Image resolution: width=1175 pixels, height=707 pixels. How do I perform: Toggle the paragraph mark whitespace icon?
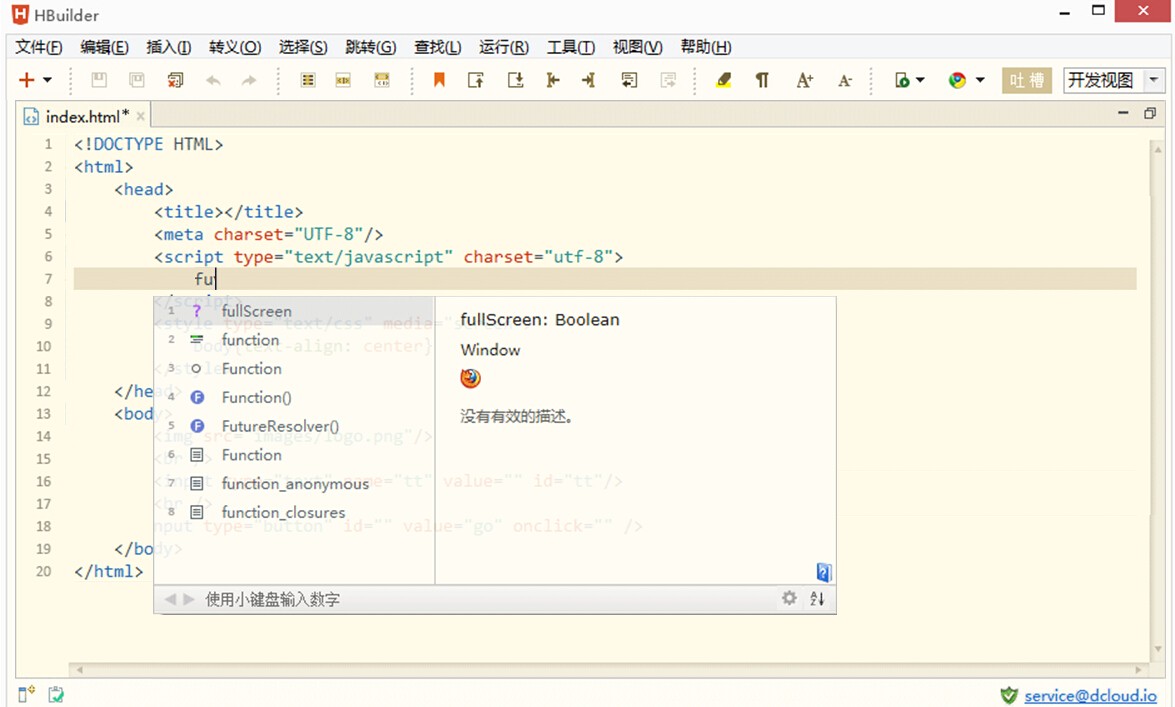tap(762, 79)
